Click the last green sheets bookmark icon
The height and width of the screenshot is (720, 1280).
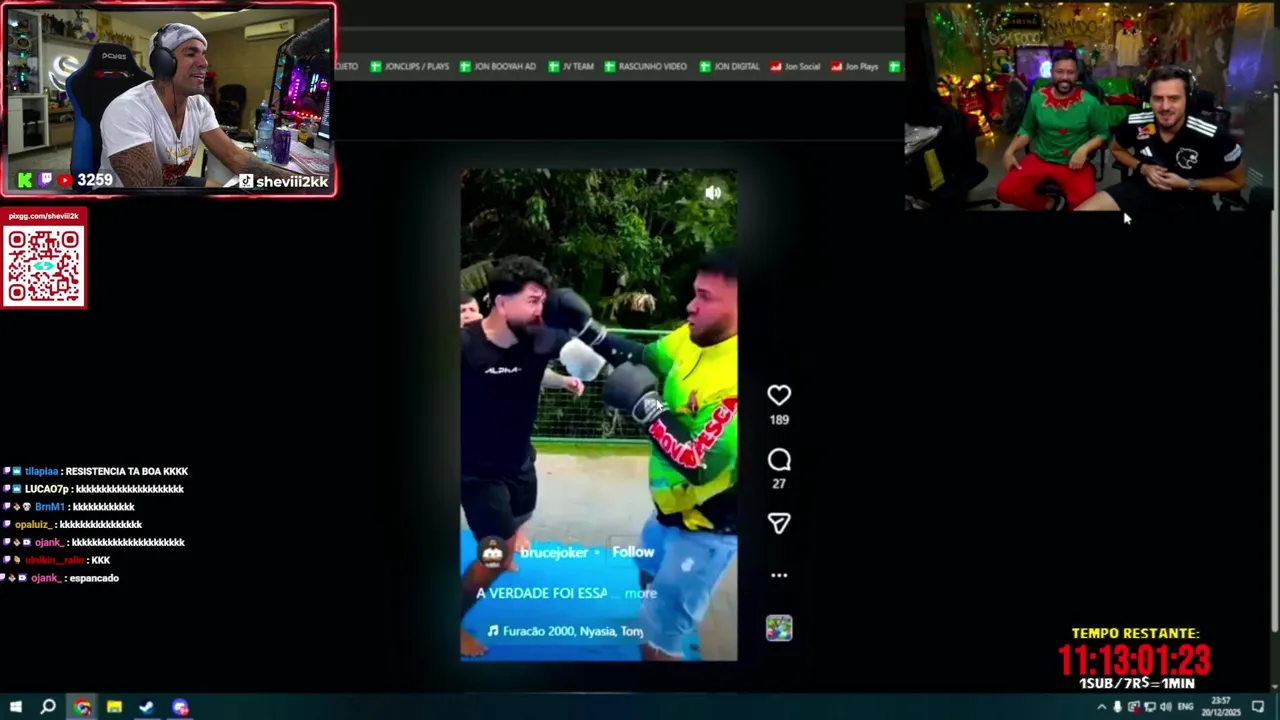[895, 66]
